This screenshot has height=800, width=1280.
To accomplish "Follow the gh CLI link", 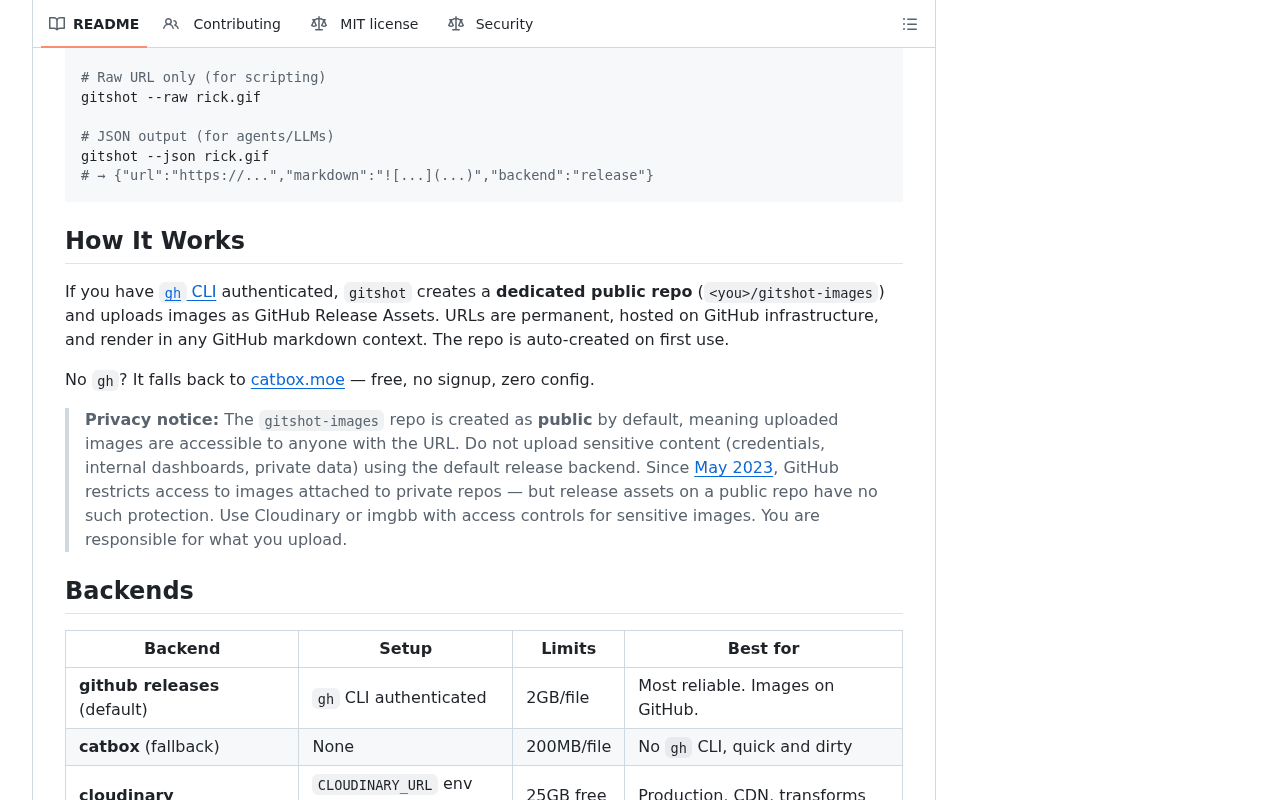I will (188, 292).
